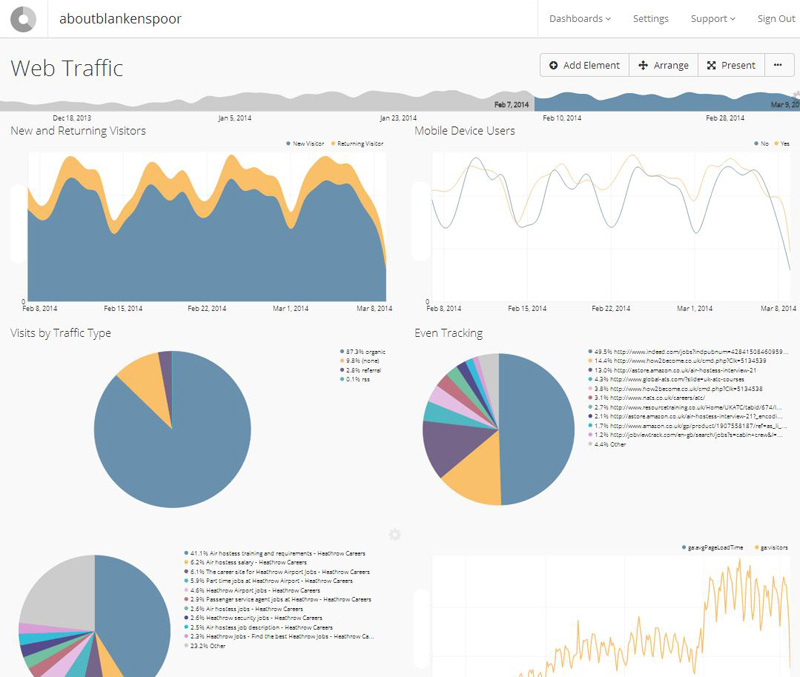Expand the Support dropdown menu
The height and width of the screenshot is (677, 800).
click(712, 19)
